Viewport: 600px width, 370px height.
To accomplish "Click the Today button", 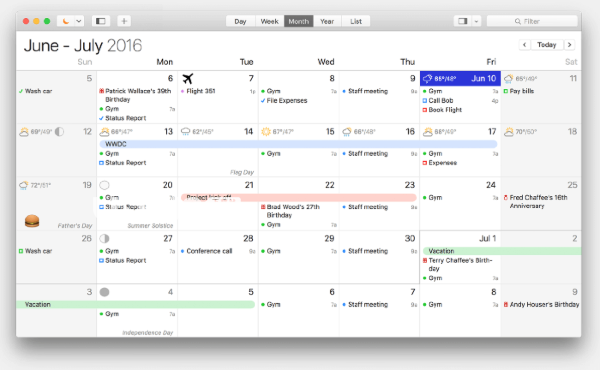I will click(546, 45).
